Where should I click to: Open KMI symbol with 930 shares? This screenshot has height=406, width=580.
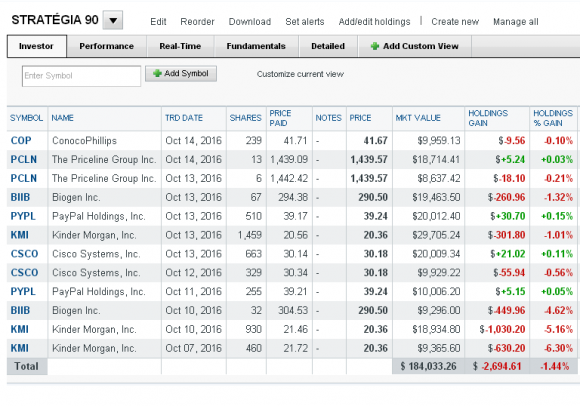(20, 329)
